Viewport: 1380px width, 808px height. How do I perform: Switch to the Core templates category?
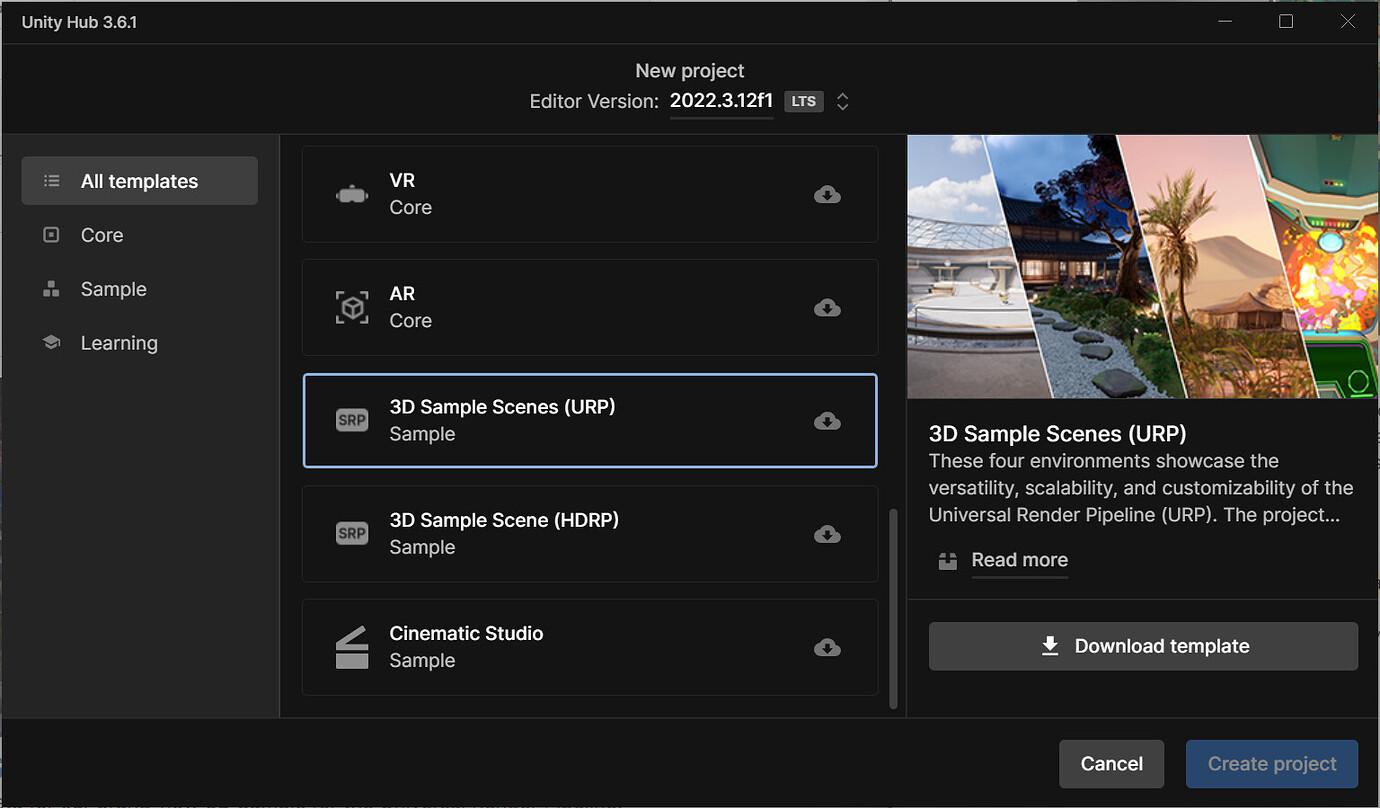(x=101, y=235)
